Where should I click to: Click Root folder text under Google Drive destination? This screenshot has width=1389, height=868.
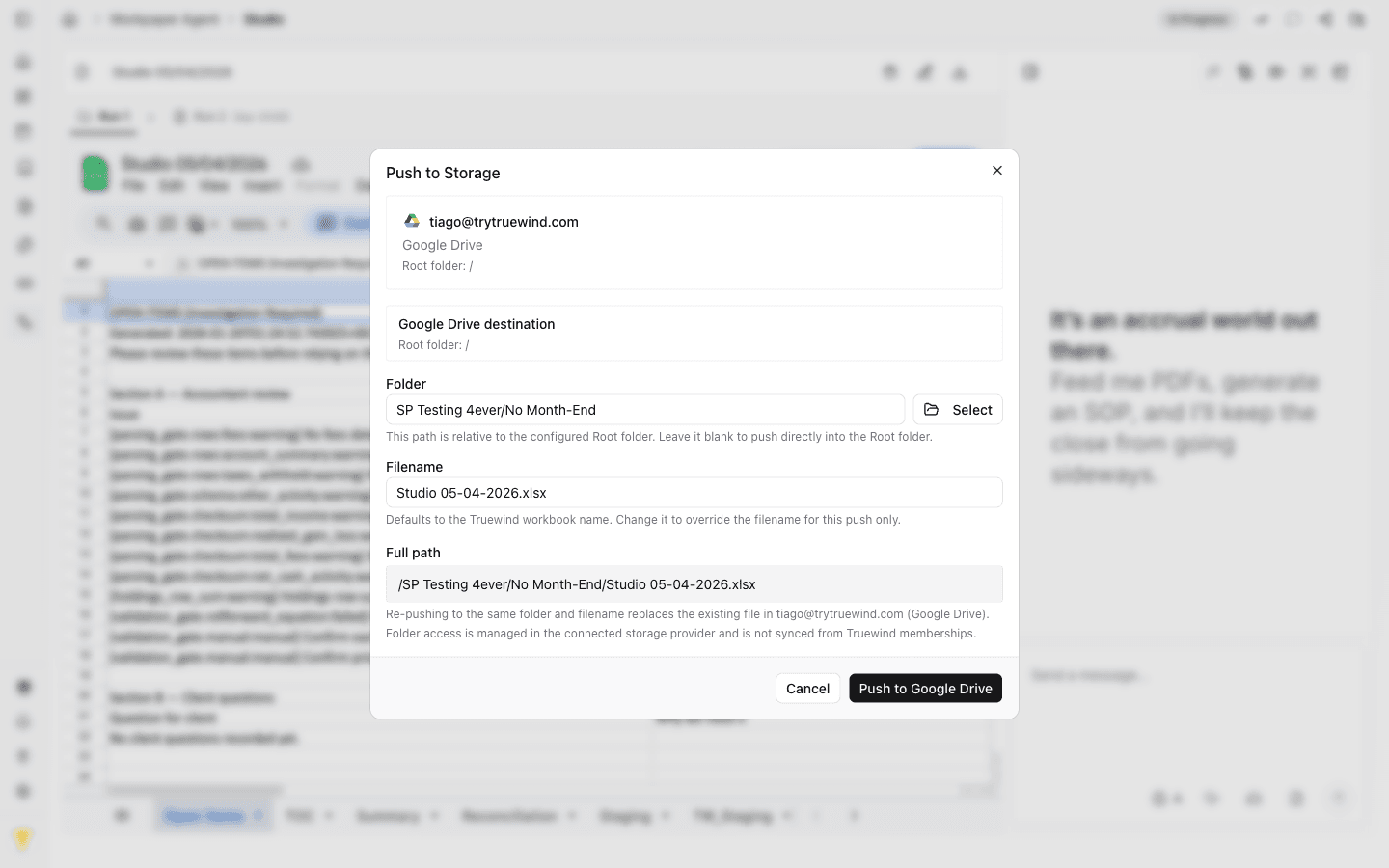tap(434, 345)
